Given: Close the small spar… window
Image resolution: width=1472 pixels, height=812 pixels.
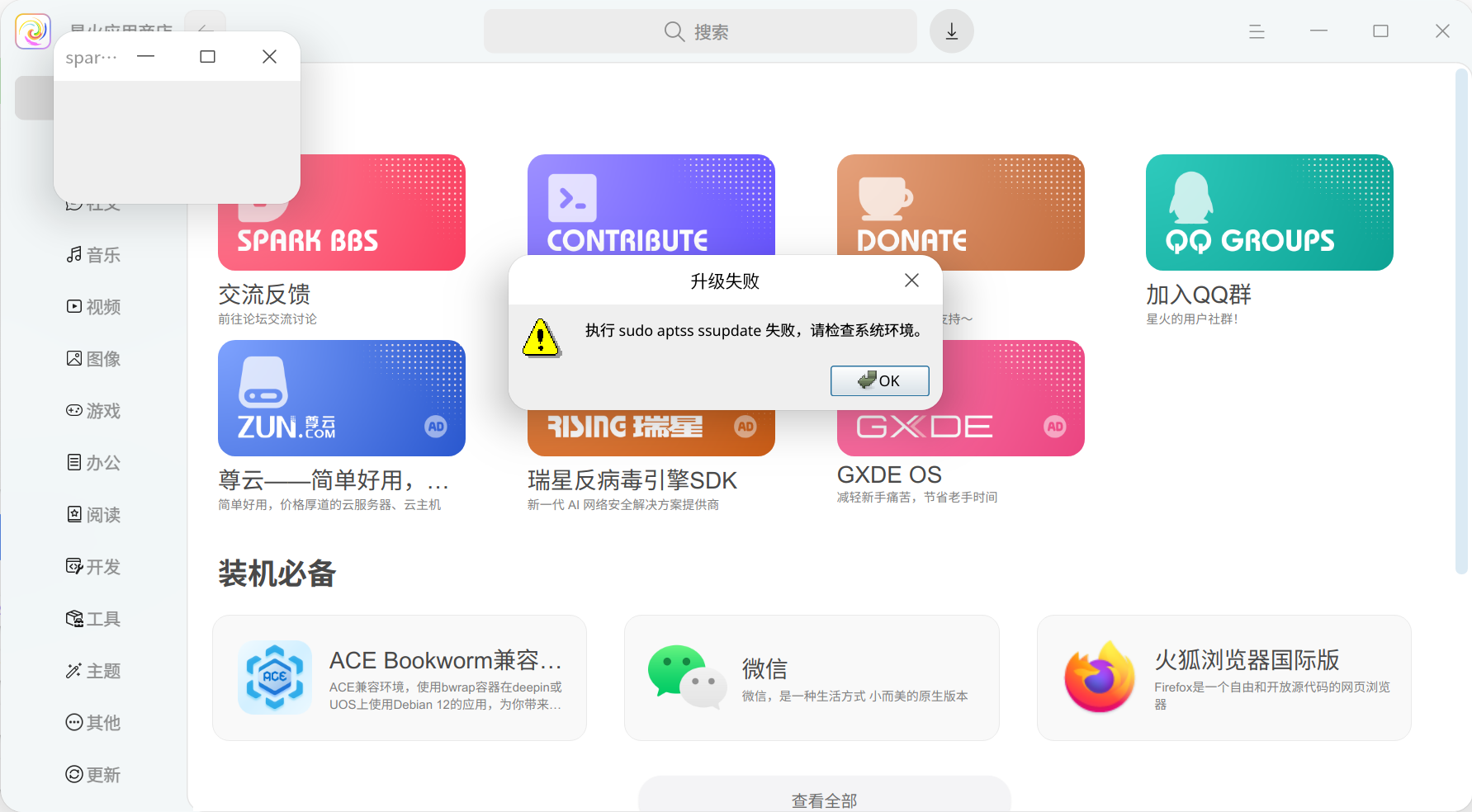Looking at the screenshot, I should tap(269, 56).
